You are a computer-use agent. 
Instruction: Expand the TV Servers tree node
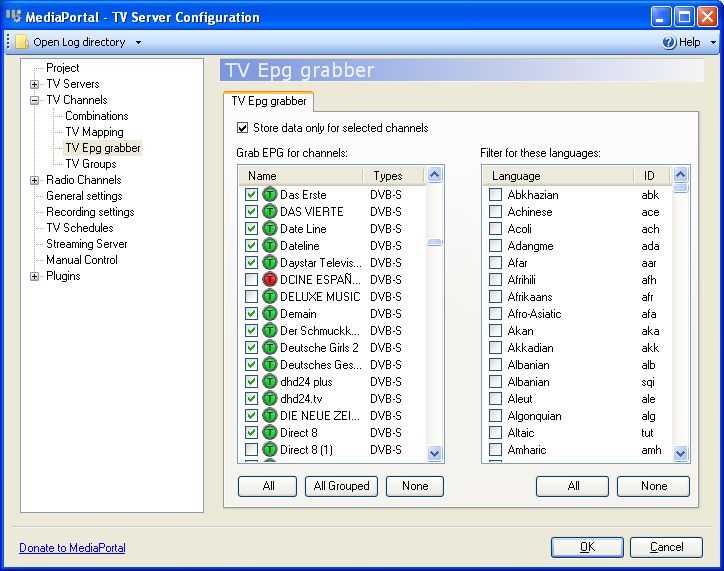(x=35, y=84)
